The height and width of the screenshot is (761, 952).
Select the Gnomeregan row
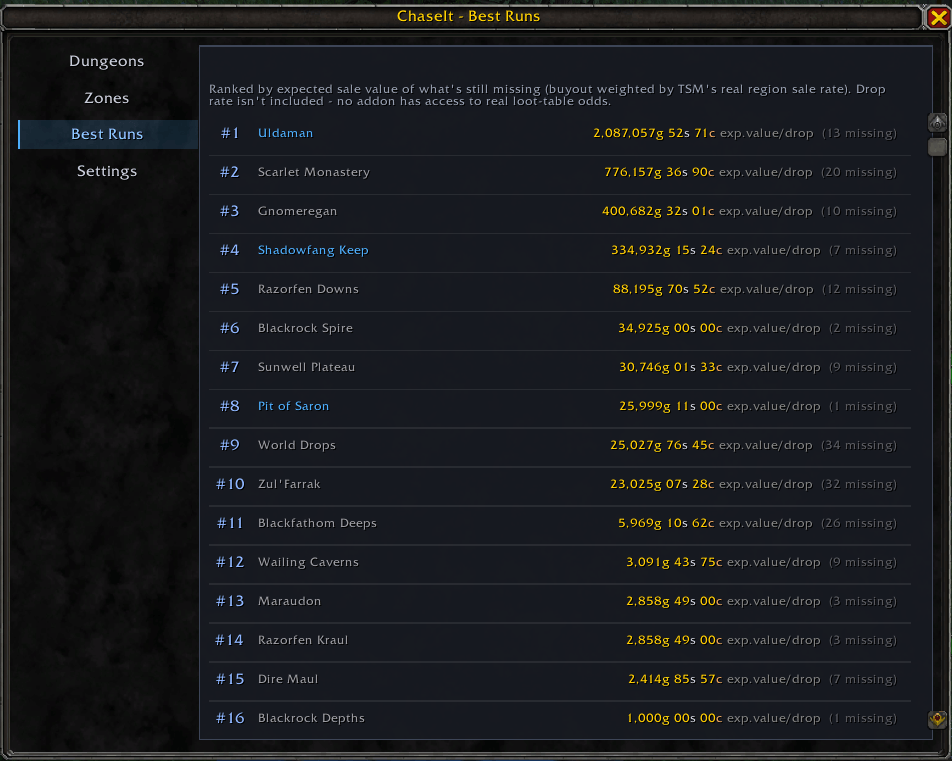(559, 211)
